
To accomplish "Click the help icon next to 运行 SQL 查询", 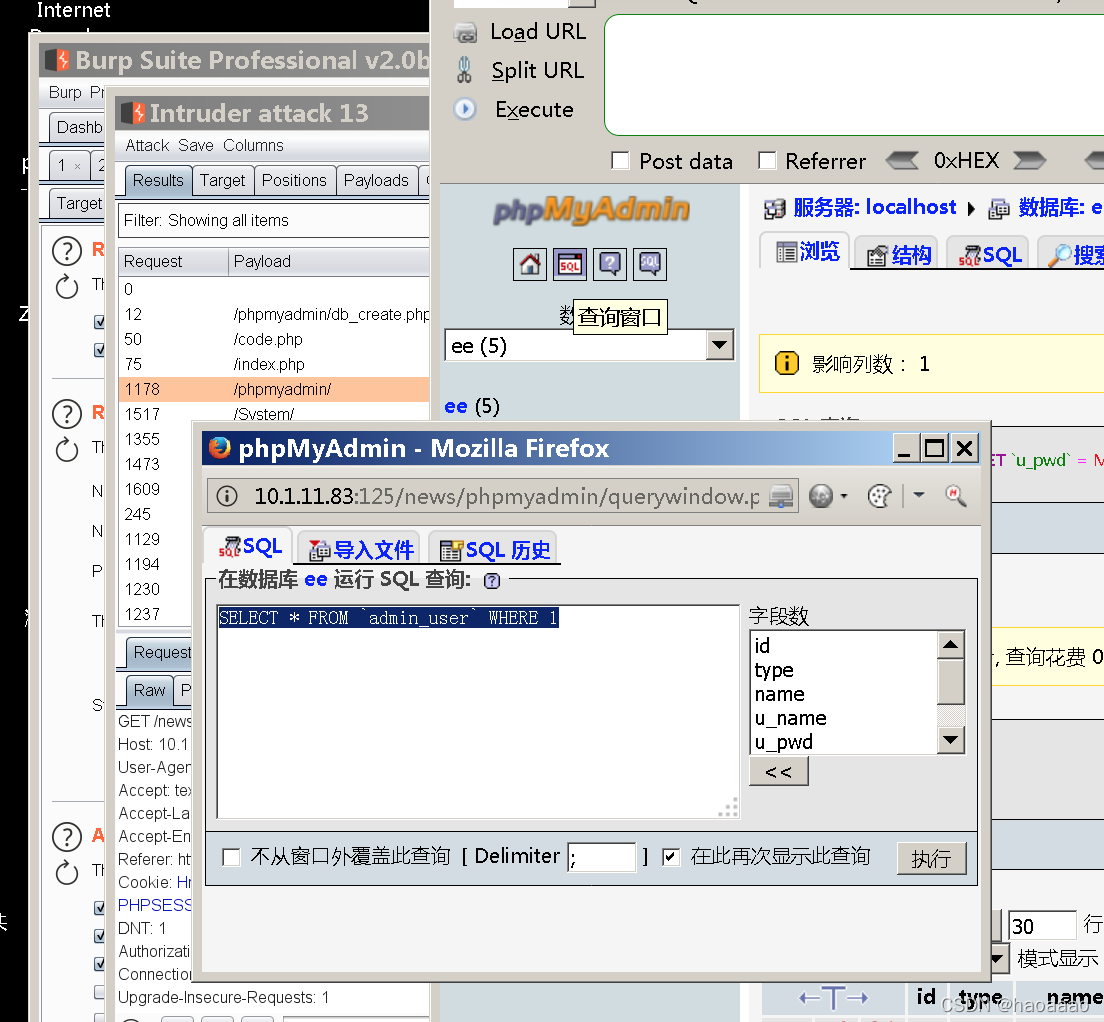I will [492, 581].
